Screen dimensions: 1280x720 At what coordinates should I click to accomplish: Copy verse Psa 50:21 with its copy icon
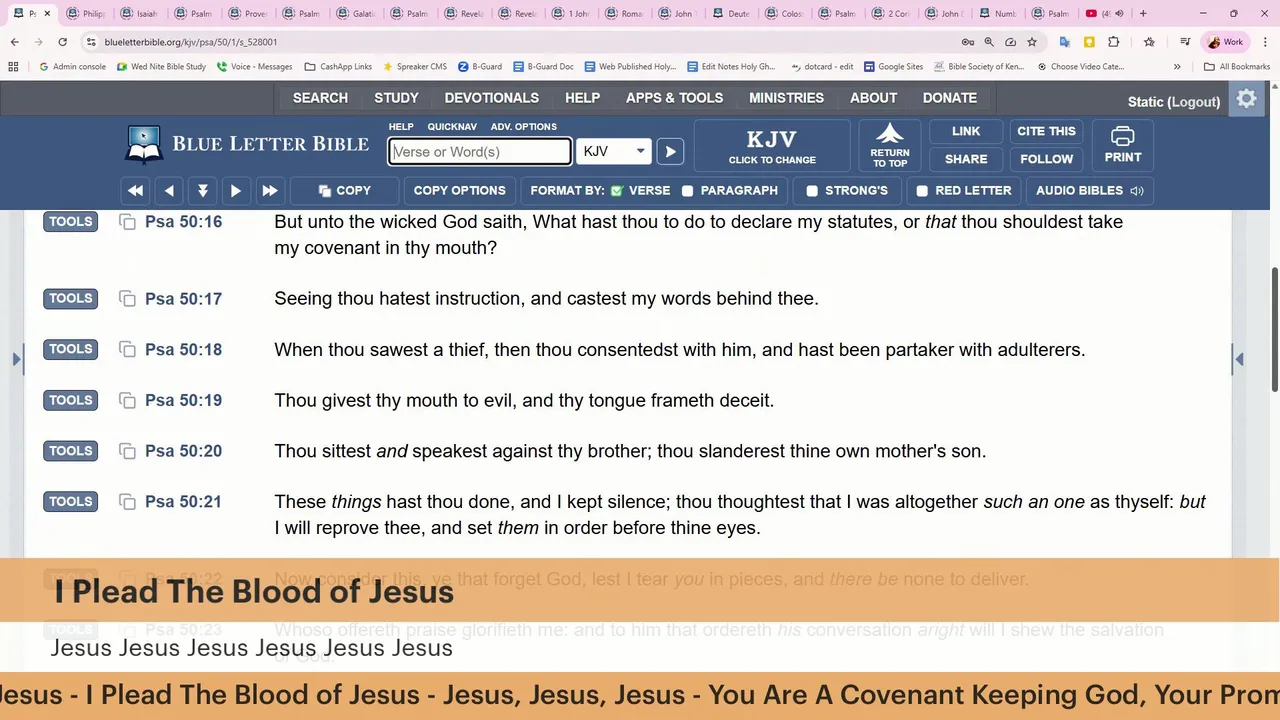click(127, 503)
